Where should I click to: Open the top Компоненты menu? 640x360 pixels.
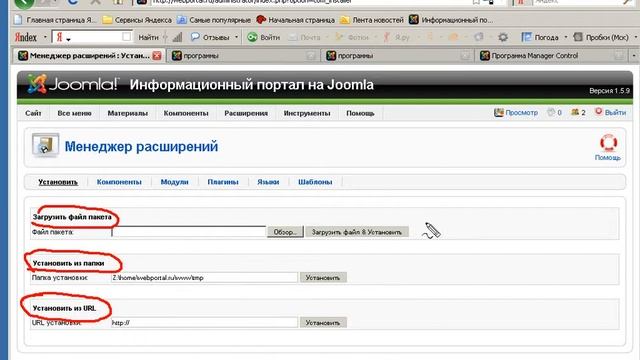(186, 113)
